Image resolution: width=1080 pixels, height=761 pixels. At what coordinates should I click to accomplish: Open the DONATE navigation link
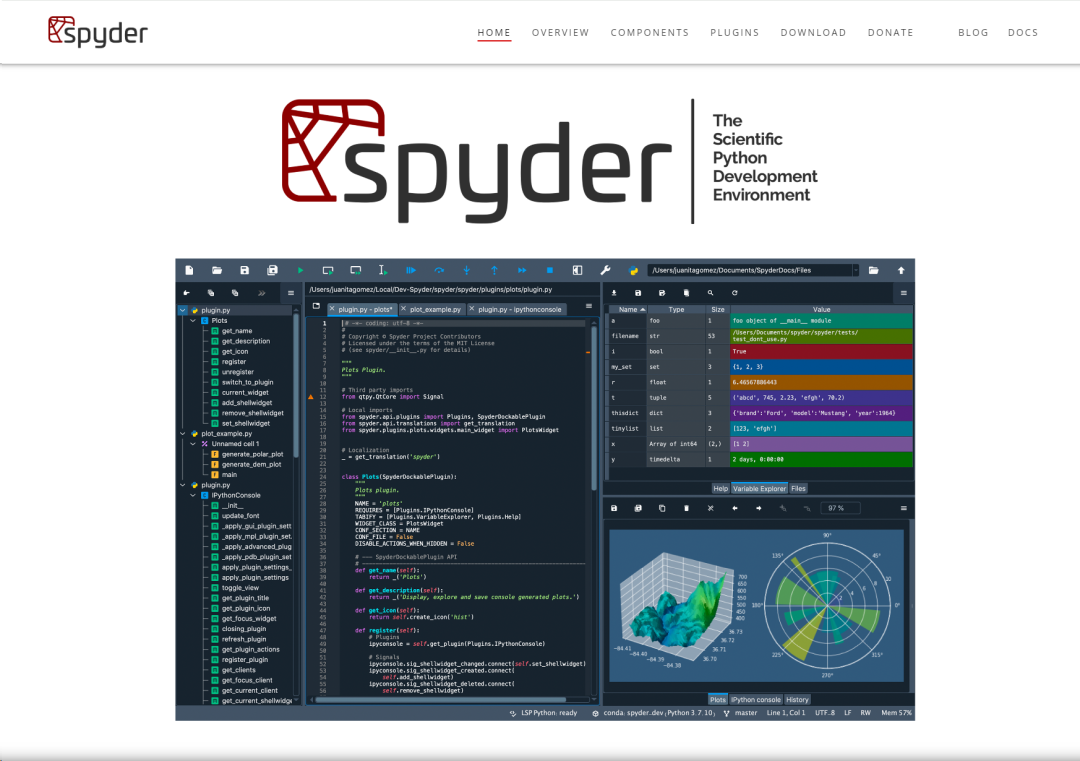(x=891, y=32)
